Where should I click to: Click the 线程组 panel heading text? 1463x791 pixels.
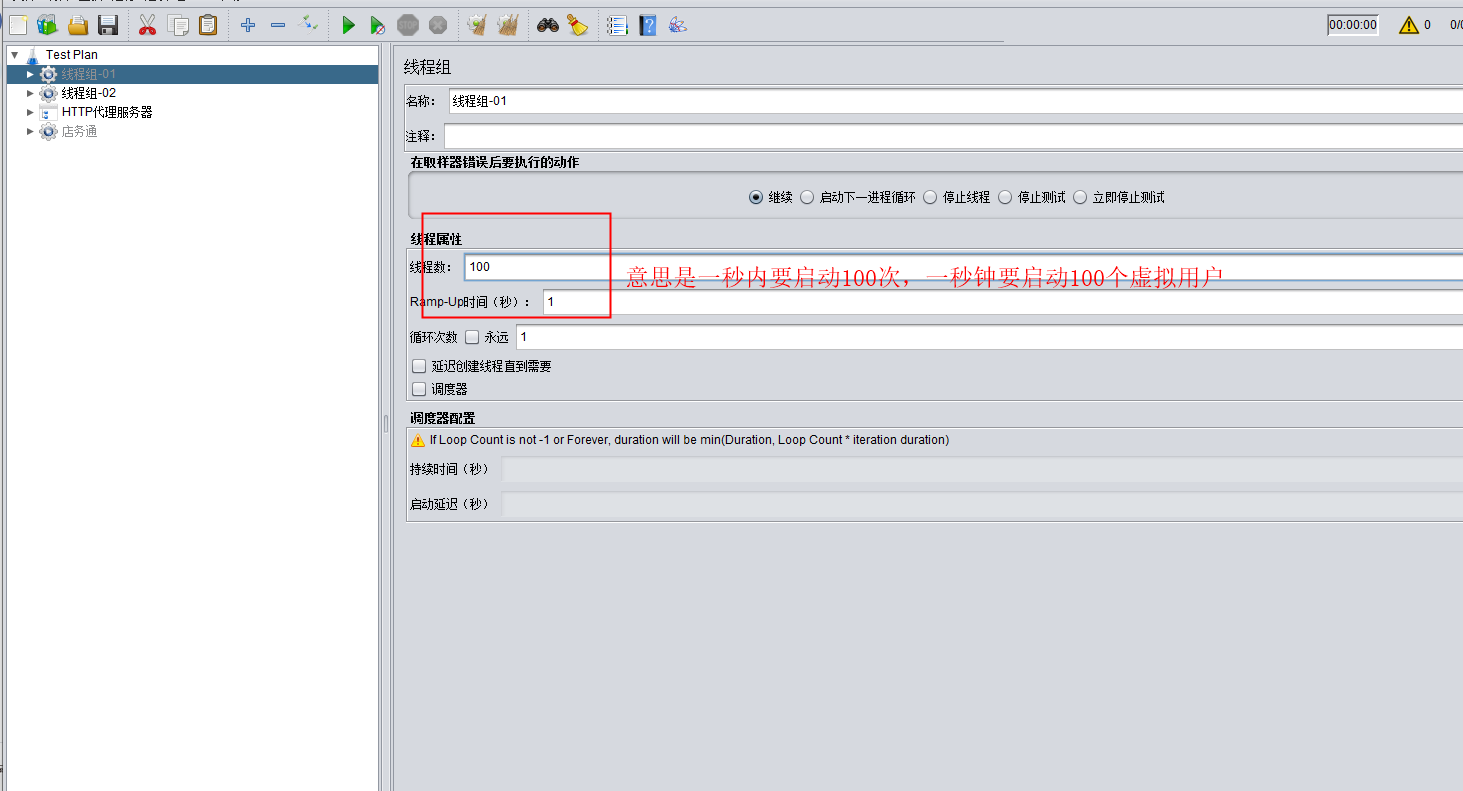[x=427, y=67]
